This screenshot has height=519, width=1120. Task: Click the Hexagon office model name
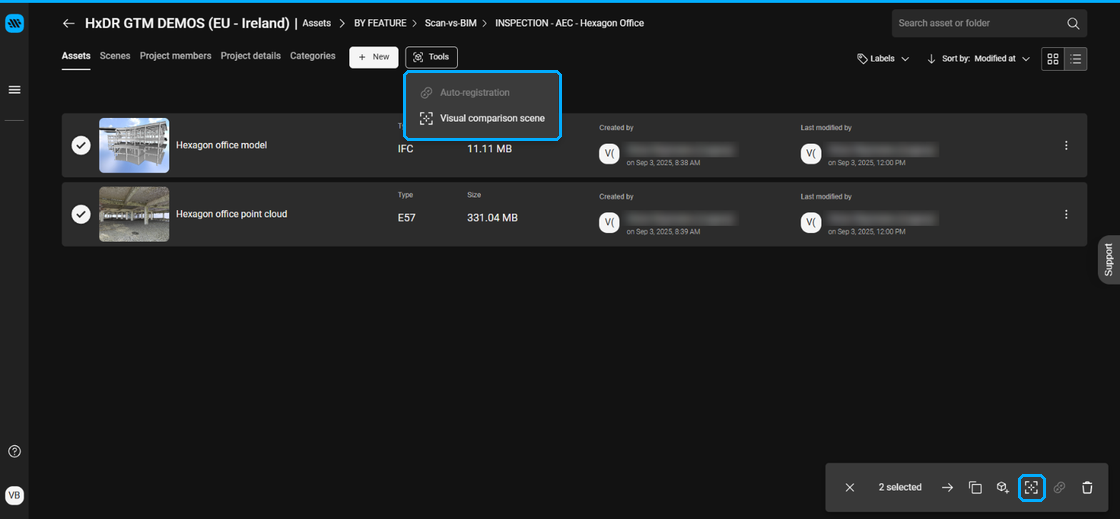click(x=221, y=146)
